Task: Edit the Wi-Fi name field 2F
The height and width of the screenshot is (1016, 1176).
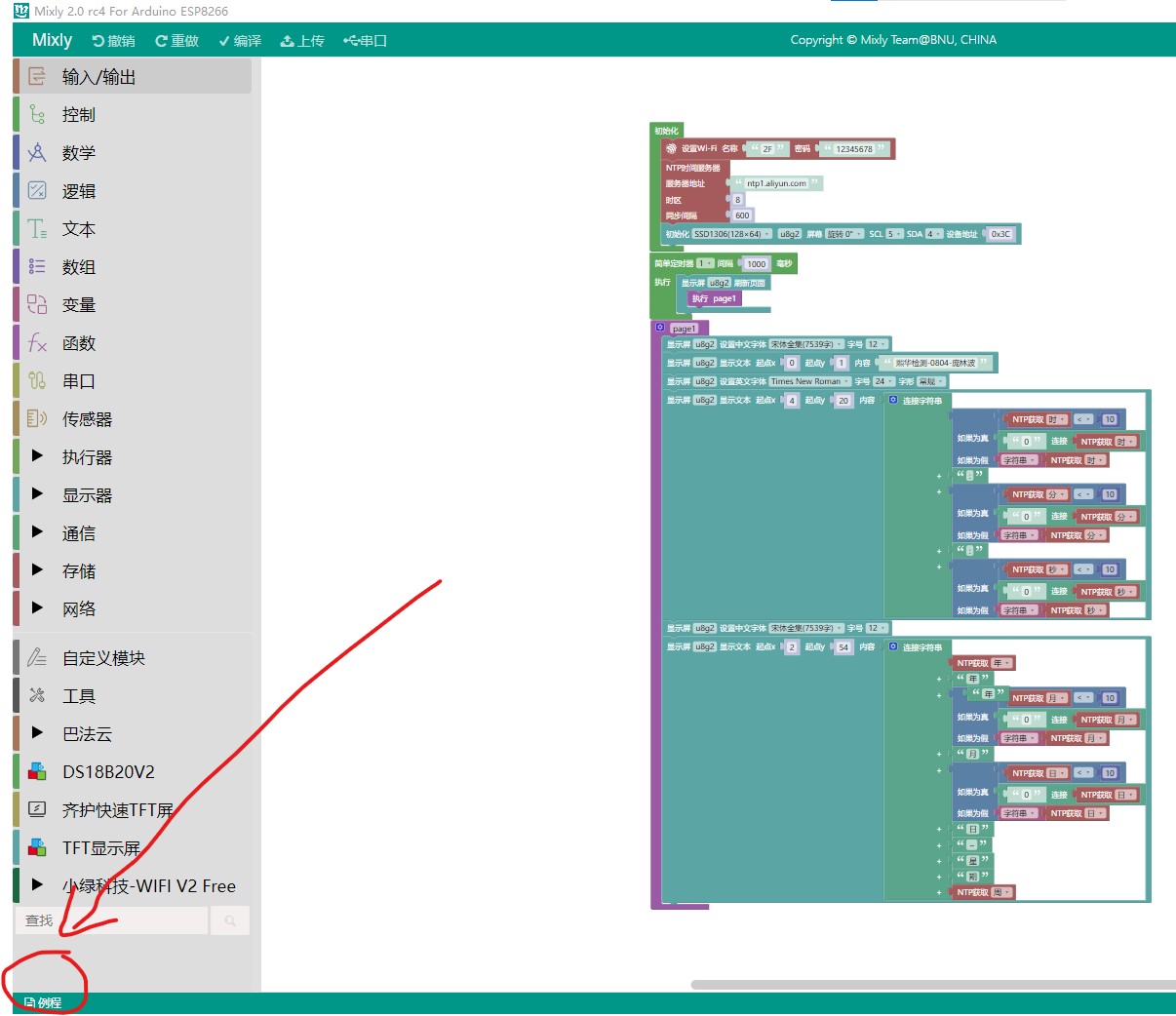Action: coord(766,149)
